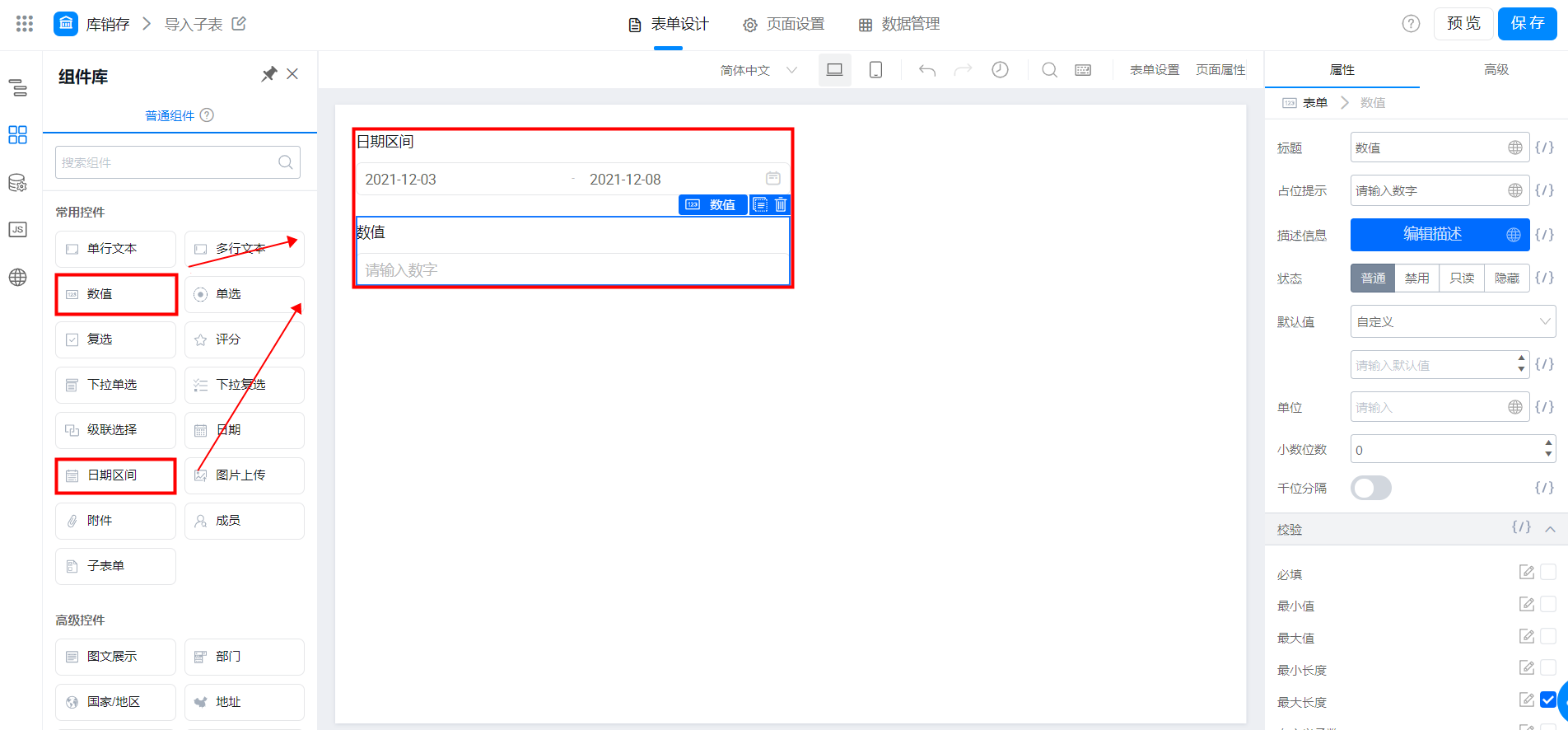Click globe icon in 标题 field

coord(1514,147)
